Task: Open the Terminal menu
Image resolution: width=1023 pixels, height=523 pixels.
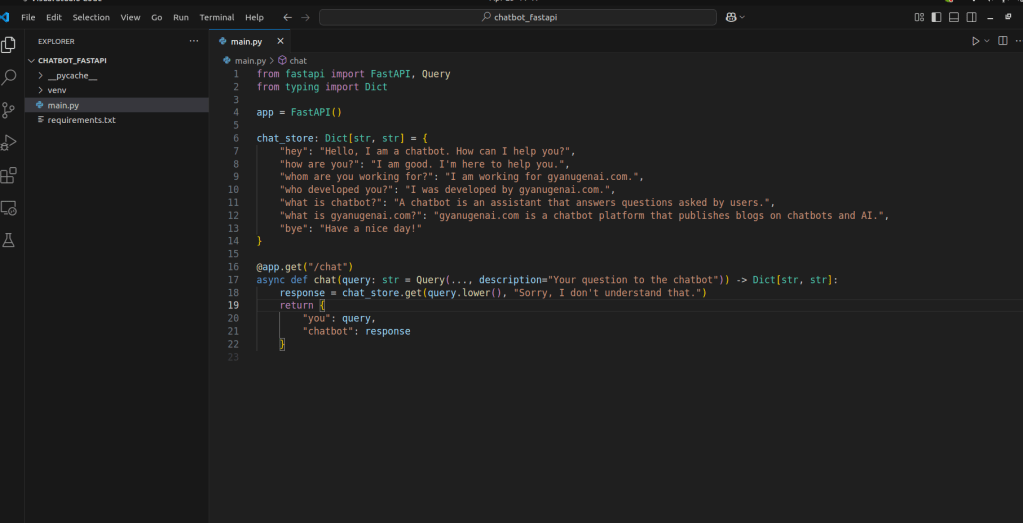Action: tap(217, 17)
